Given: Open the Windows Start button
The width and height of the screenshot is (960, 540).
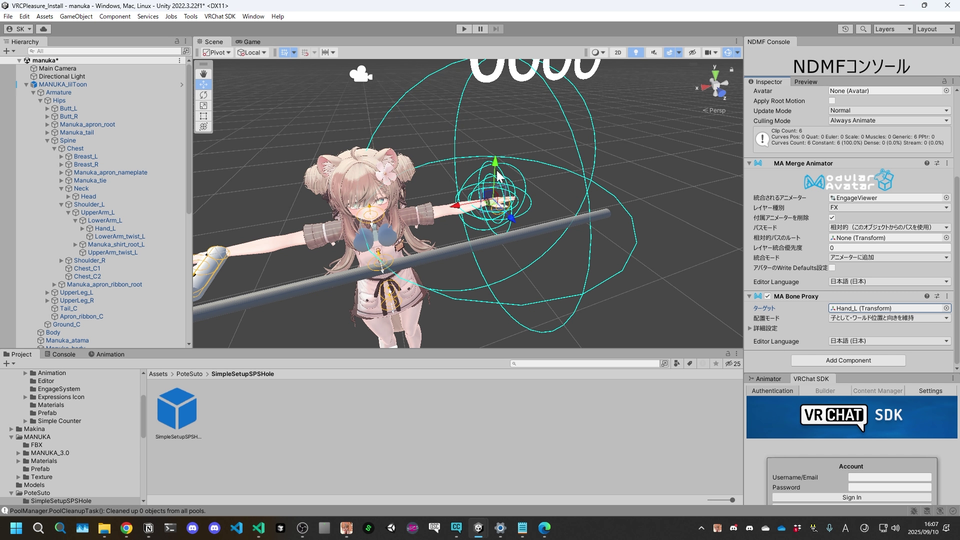Looking at the screenshot, I should [x=16, y=528].
